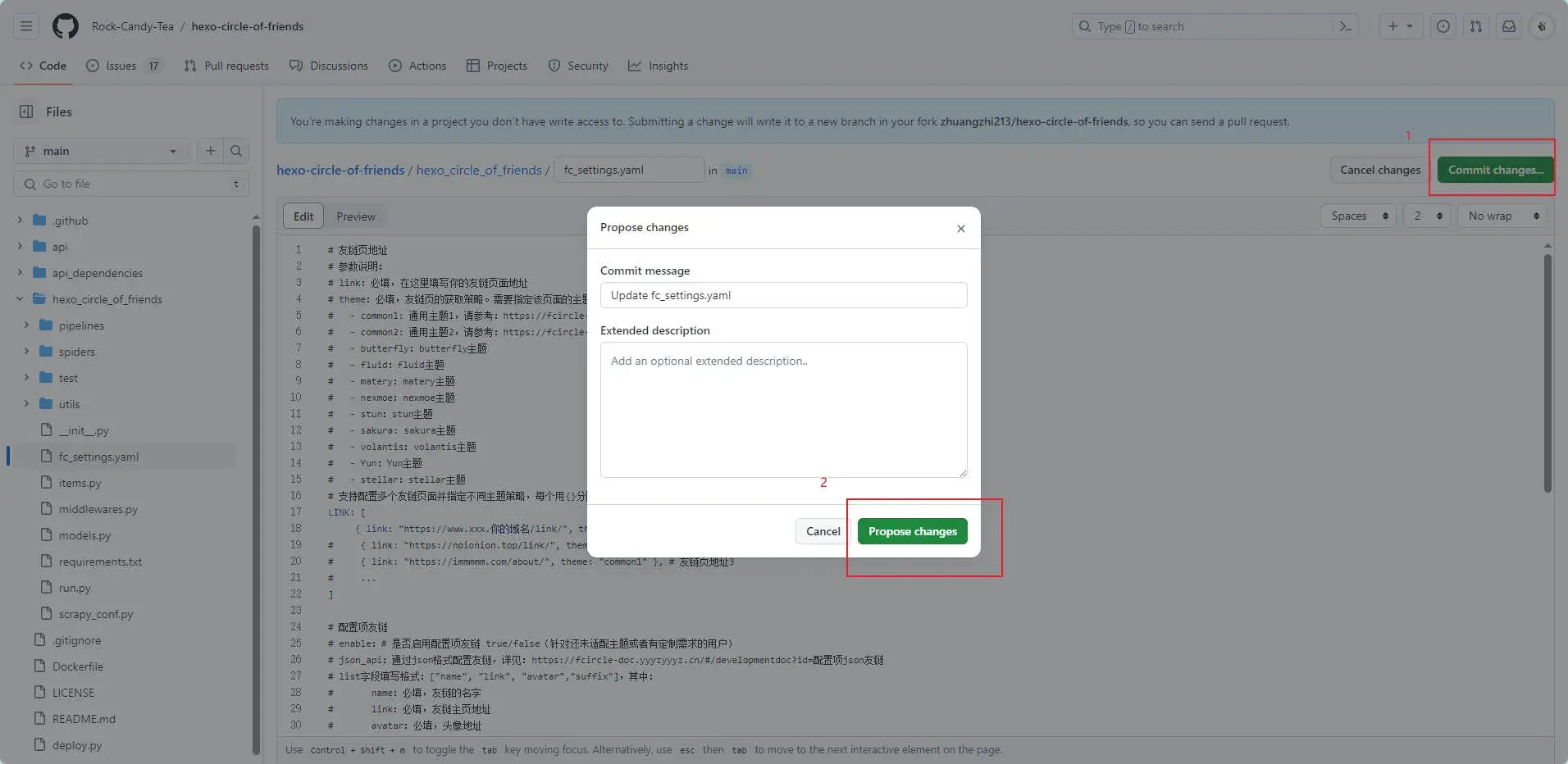This screenshot has width=1568, height=764.
Task: Click the Cancel changes button
Action: (x=1380, y=170)
